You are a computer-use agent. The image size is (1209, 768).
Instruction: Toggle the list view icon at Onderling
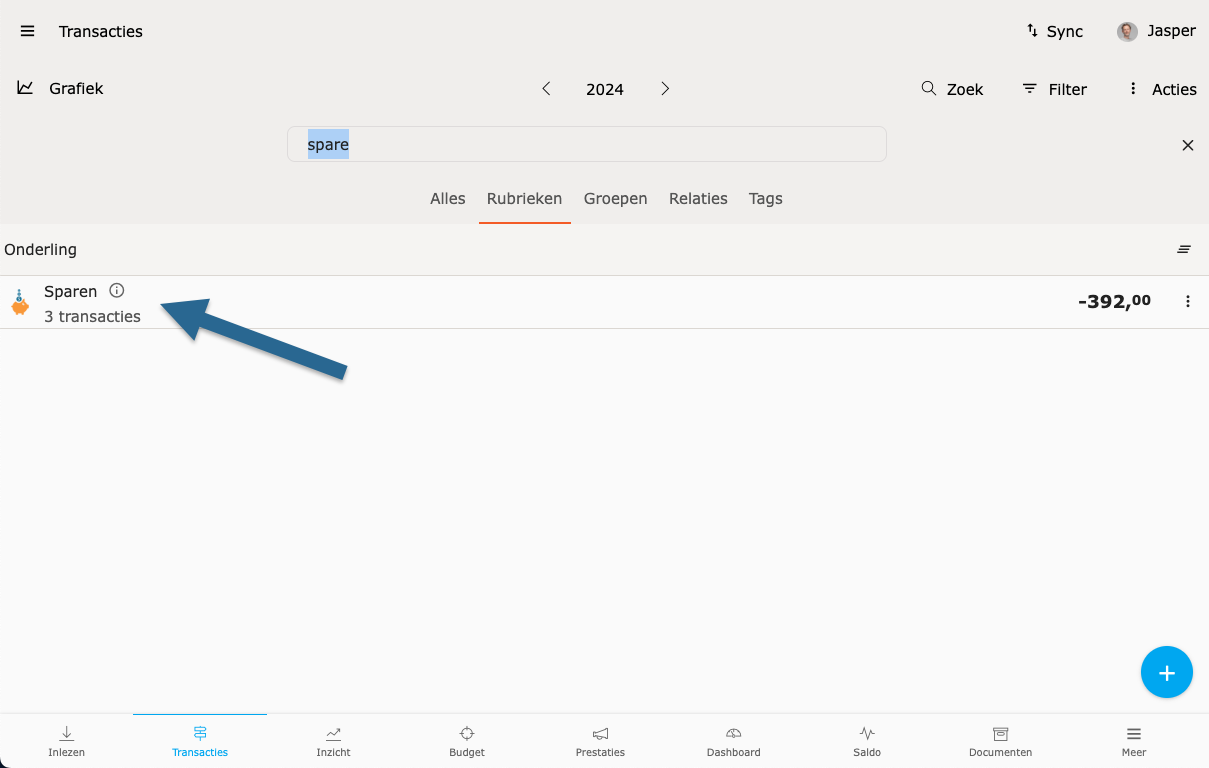(1184, 249)
